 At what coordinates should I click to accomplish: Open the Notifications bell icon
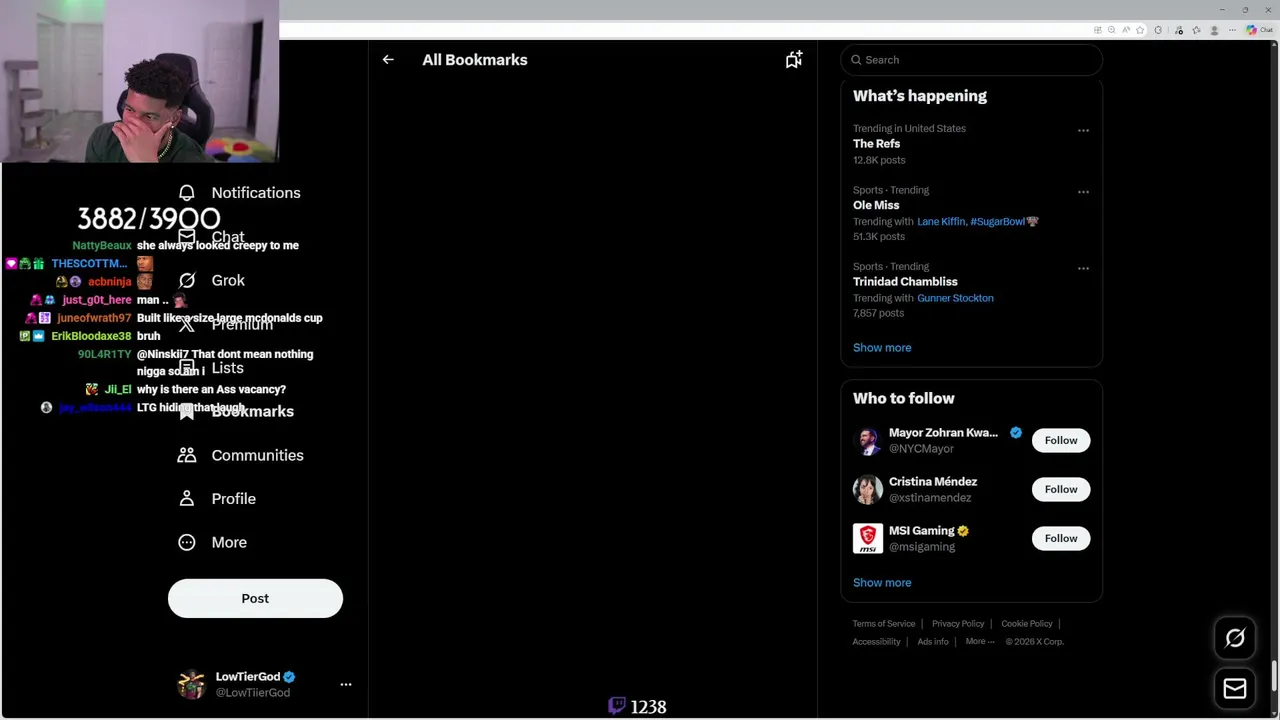187,192
